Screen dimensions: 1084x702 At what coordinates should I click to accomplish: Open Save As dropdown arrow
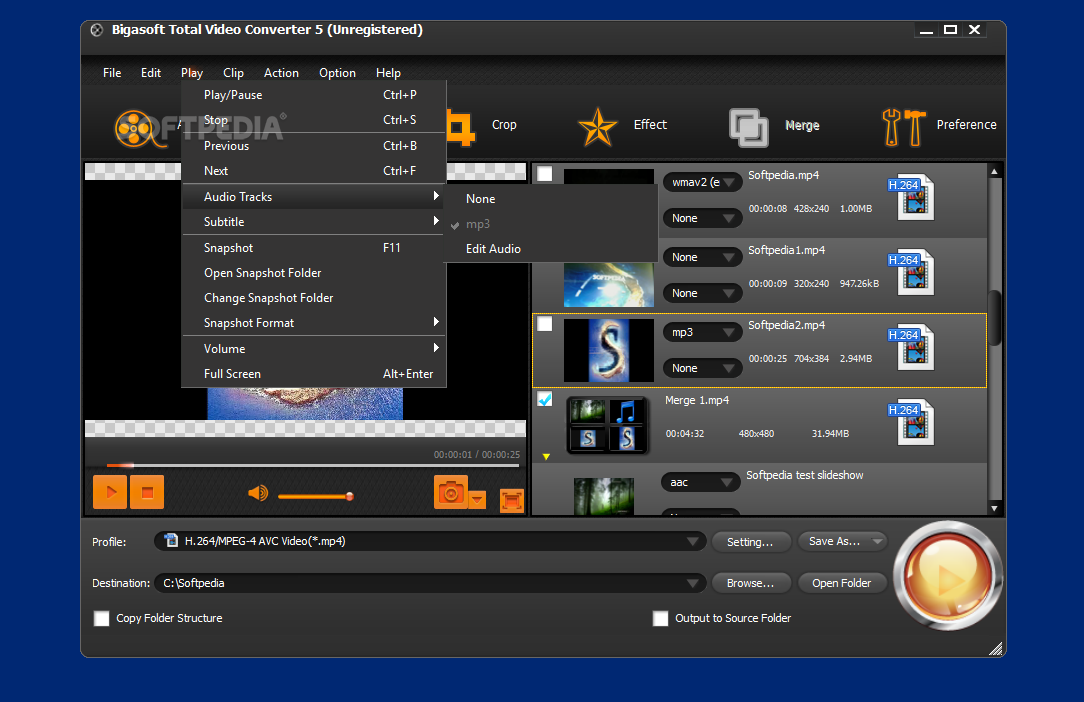(x=877, y=542)
